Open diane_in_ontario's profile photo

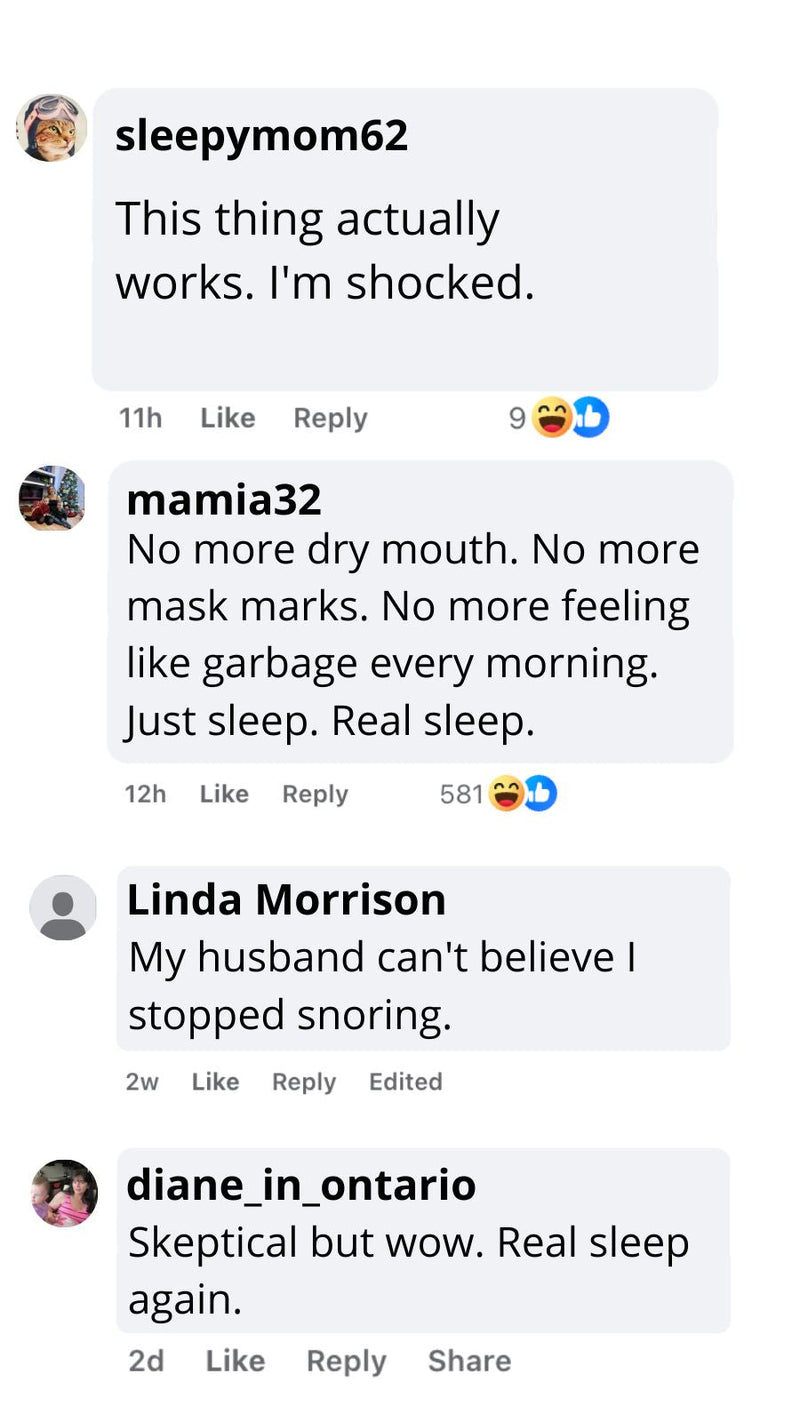pyautogui.click(x=64, y=1193)
